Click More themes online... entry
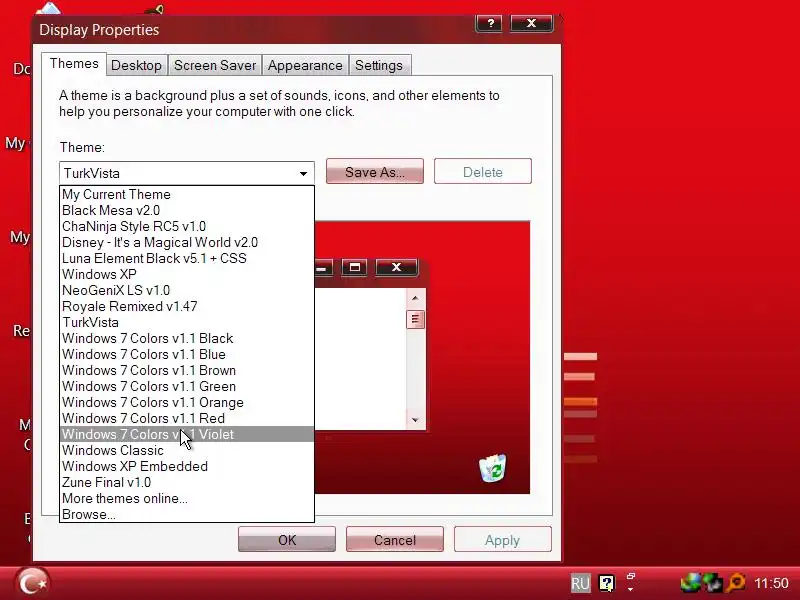The height and width of the screenshot is (600, 800). [187, 498]
